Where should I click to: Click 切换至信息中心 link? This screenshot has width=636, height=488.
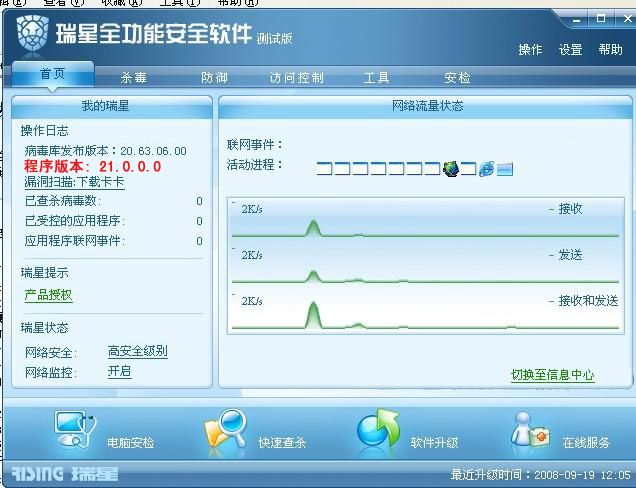(x=552, y=375)
